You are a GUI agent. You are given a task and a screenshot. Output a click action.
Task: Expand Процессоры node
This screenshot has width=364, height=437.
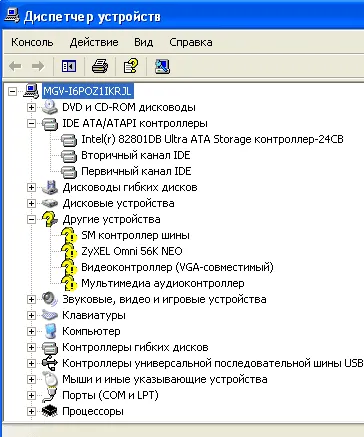[x=31, y=411]
